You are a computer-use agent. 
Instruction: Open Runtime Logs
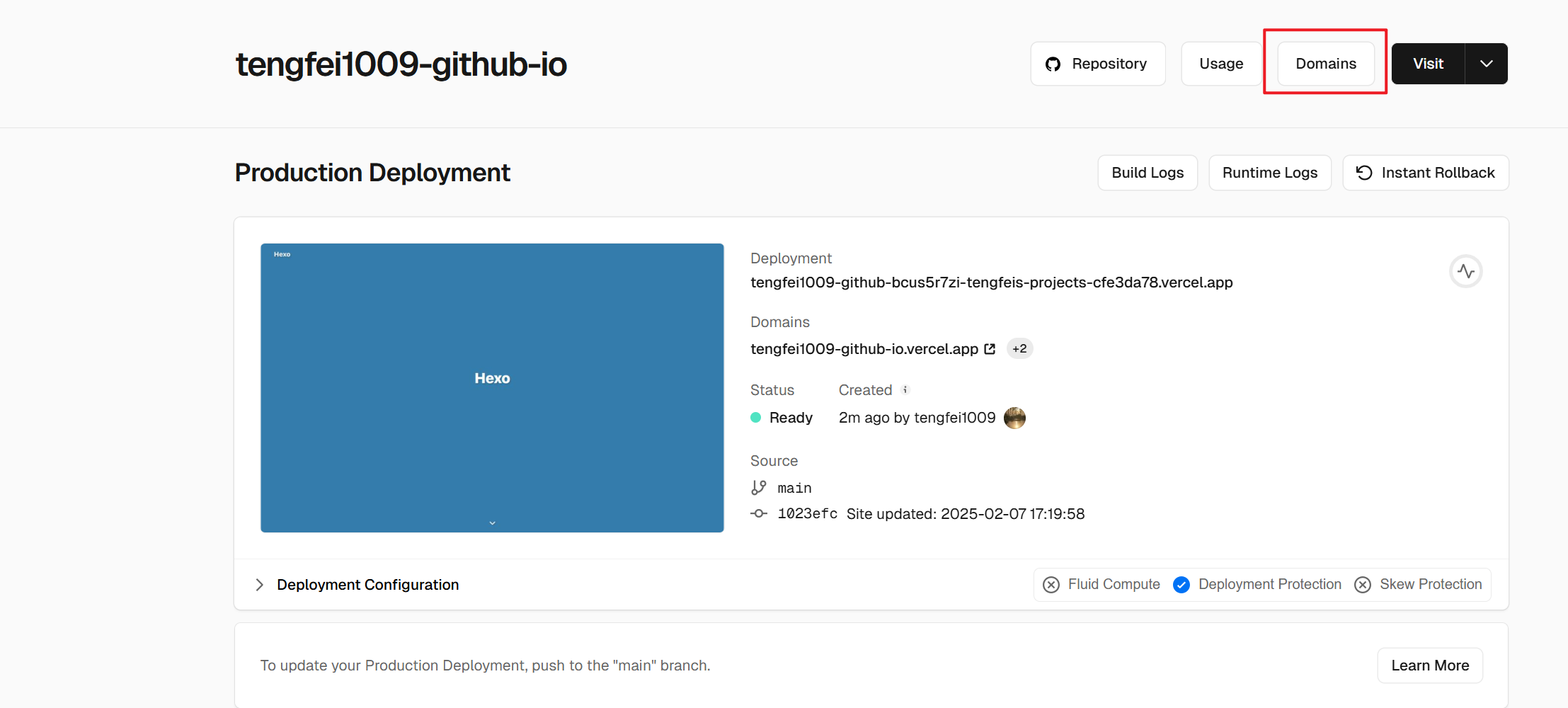[1270, 173]
